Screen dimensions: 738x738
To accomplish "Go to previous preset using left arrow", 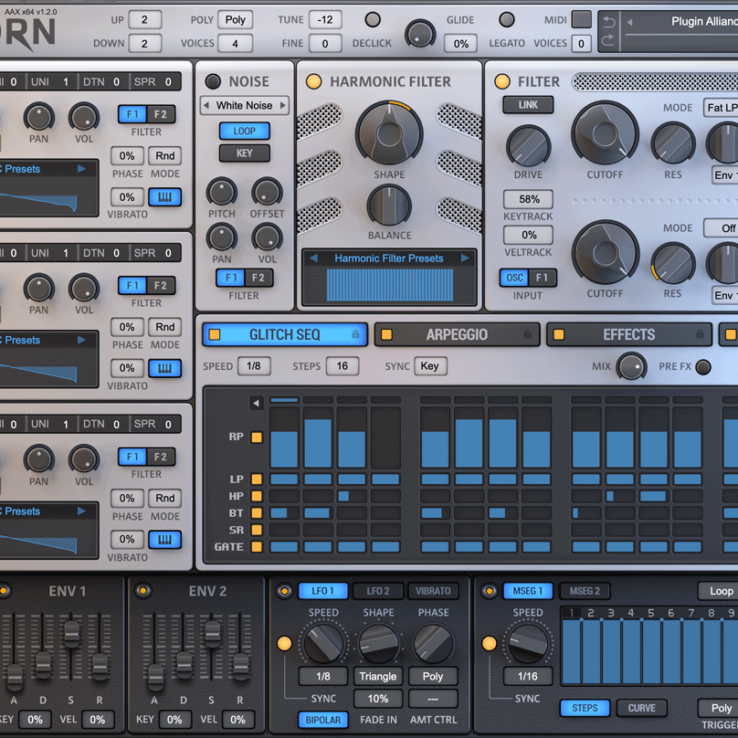I will pos(630,22).
